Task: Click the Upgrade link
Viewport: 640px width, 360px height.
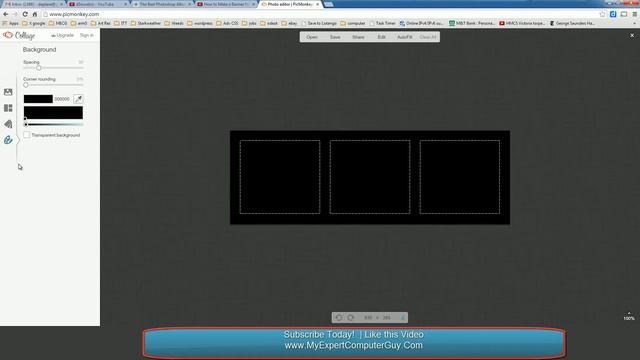Action: point(62,36)
